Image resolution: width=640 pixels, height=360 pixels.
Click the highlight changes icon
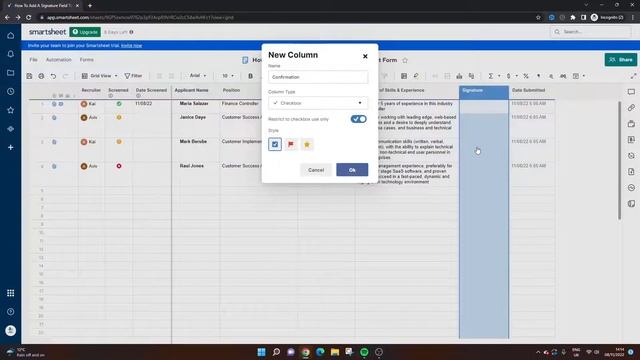tap(416, 76)
